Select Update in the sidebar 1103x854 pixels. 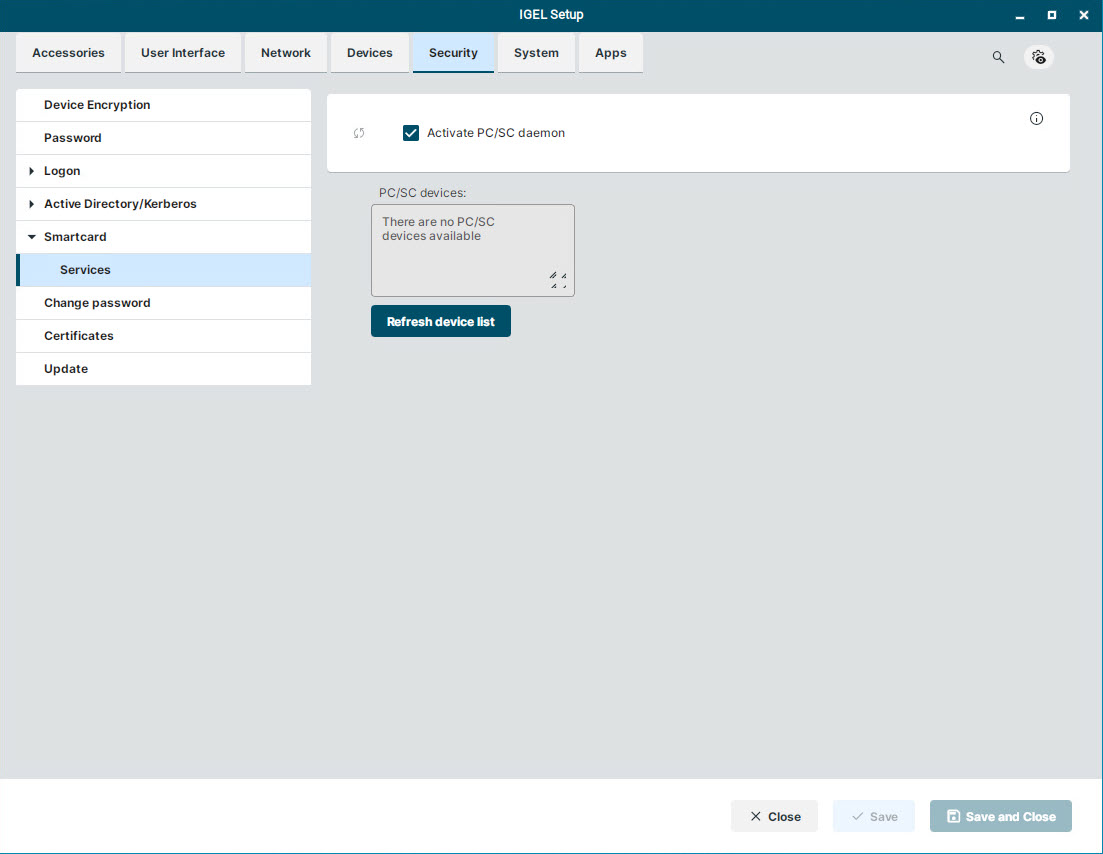point(163,369)
